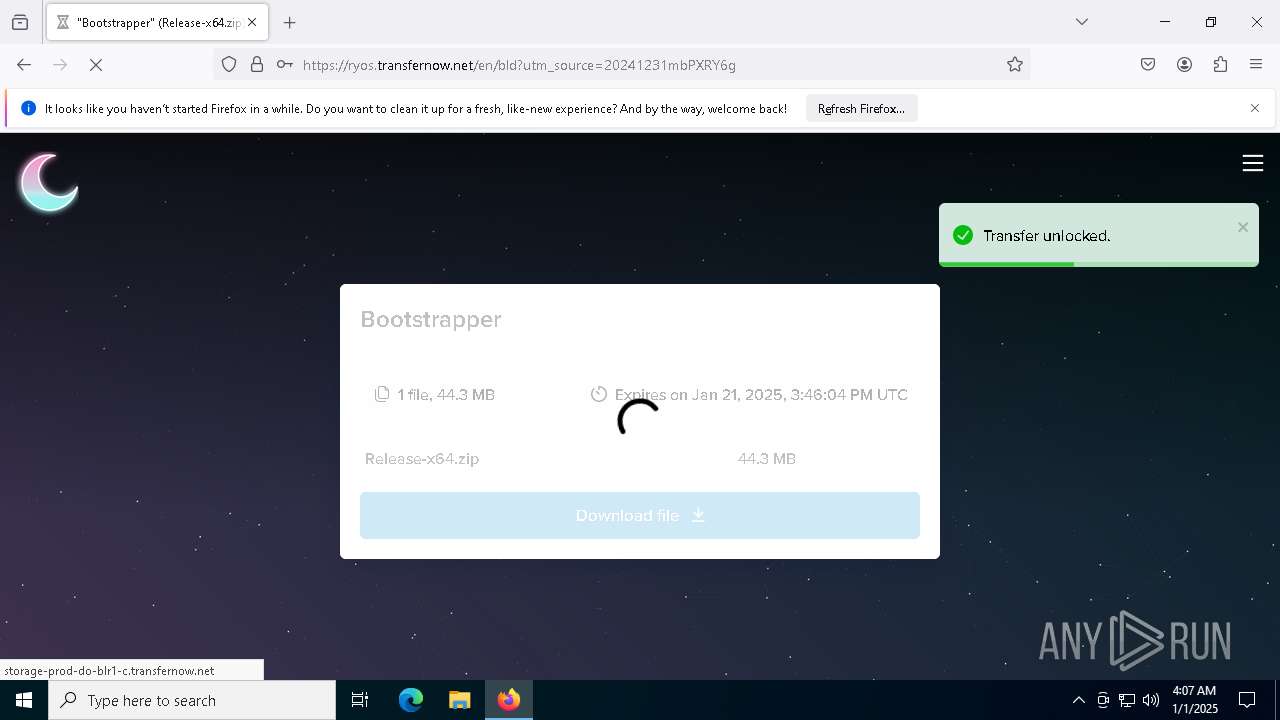Click the files copy icon

pos(381,394)
